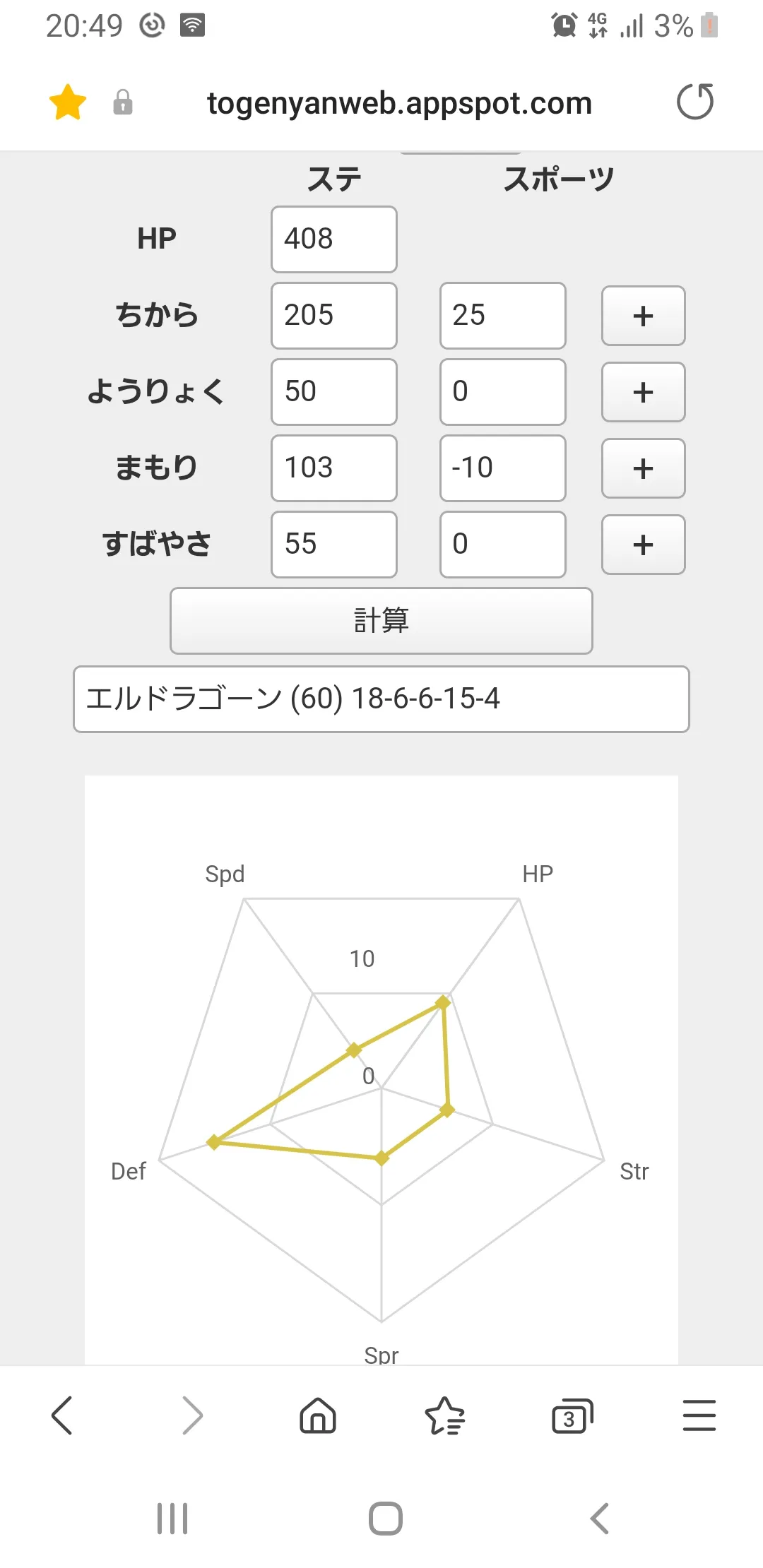Increase すばやさ sports value with plus
763x1568 pixels.
pos(644,545)
